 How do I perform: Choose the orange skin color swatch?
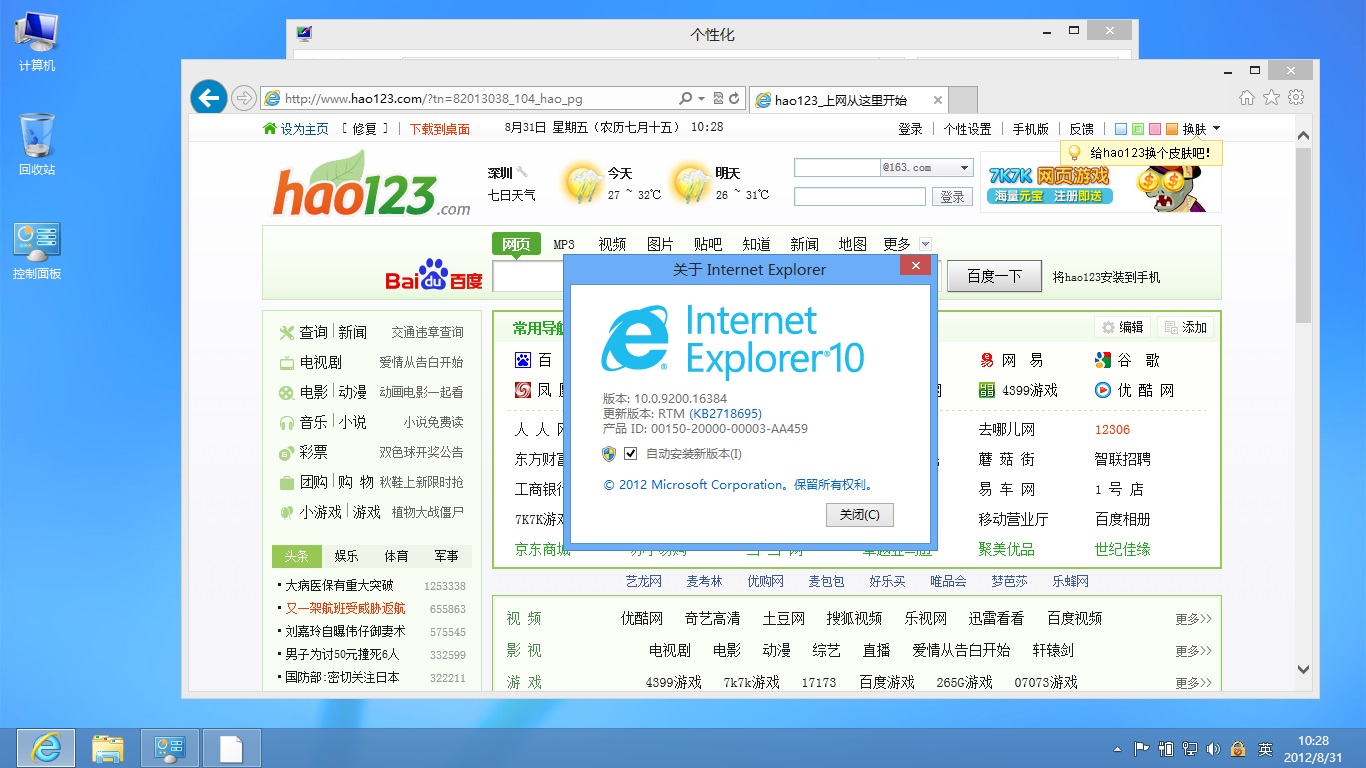[1172, 129]
